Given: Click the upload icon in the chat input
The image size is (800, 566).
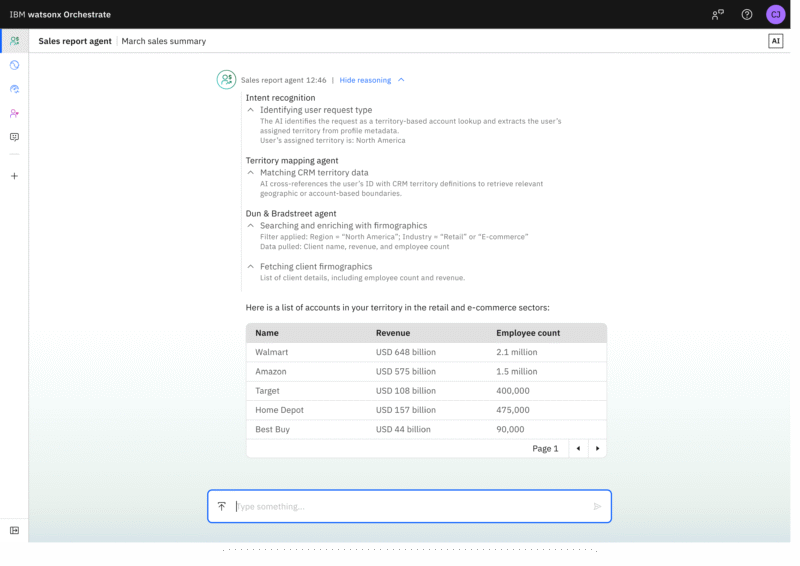Looking at the screenshot, I should point(221,506).
